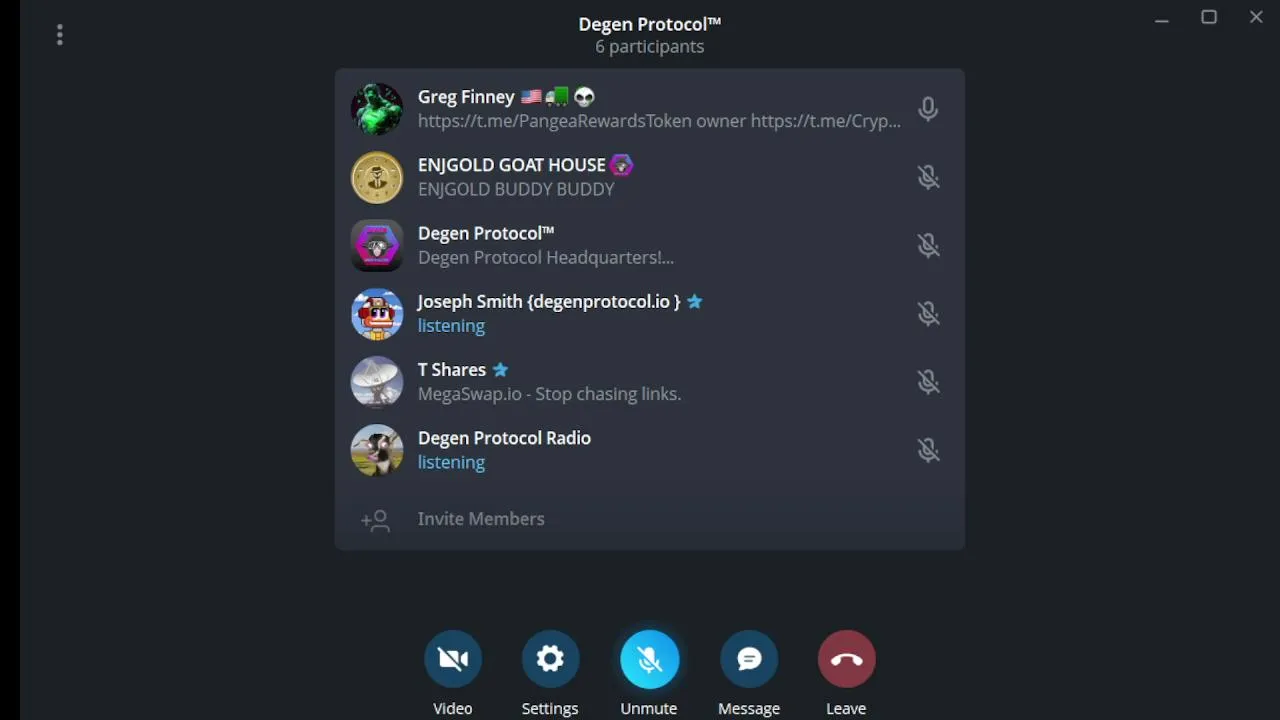
Task: Open the Message chat button
Action: [749, 659]
